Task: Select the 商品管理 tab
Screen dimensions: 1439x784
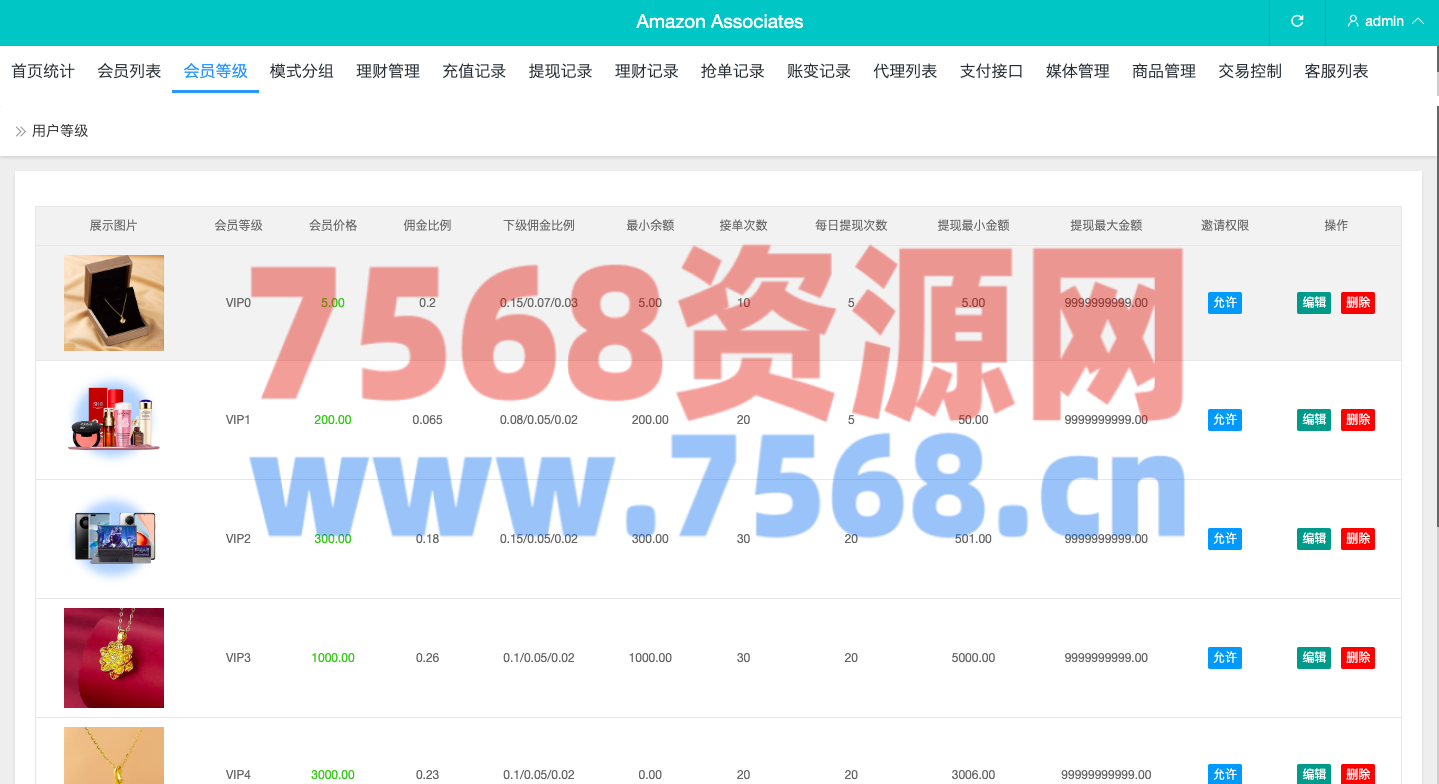Action: point(1164,71)
